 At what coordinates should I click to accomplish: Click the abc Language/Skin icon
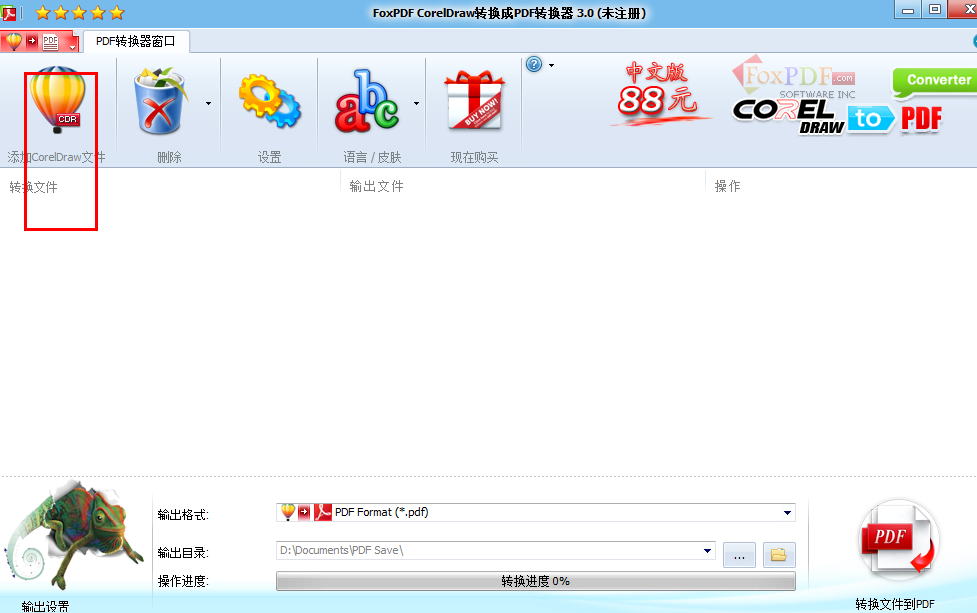pyautogui.click(x=367, y=101)
